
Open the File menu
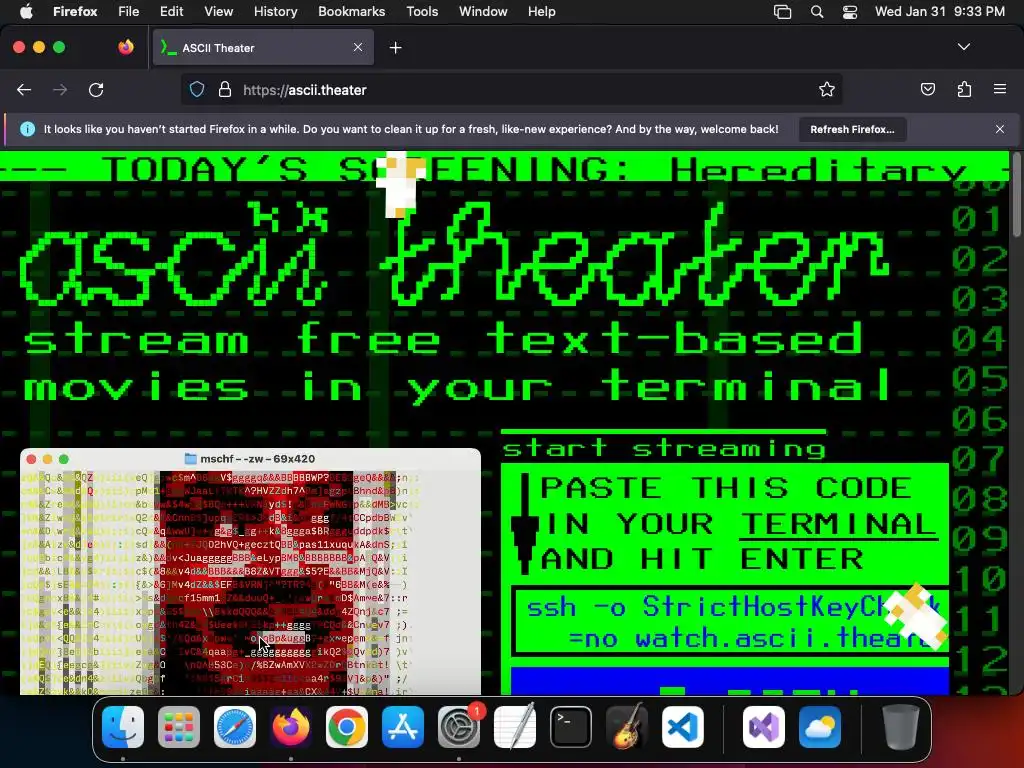pos(129,12)
